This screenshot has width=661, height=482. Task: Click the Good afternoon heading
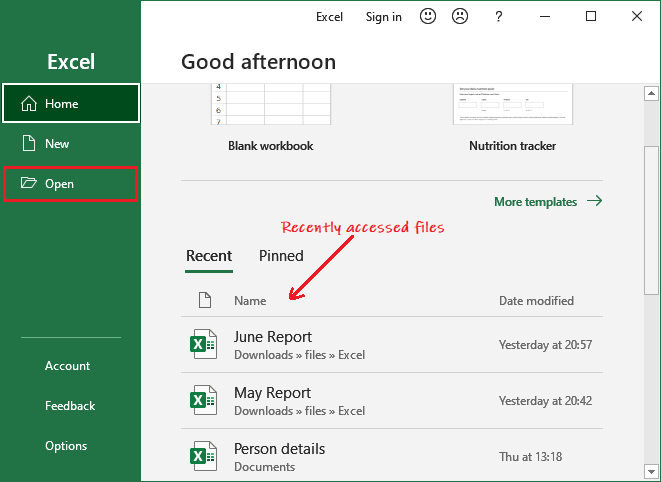click(x=258, y=62)
